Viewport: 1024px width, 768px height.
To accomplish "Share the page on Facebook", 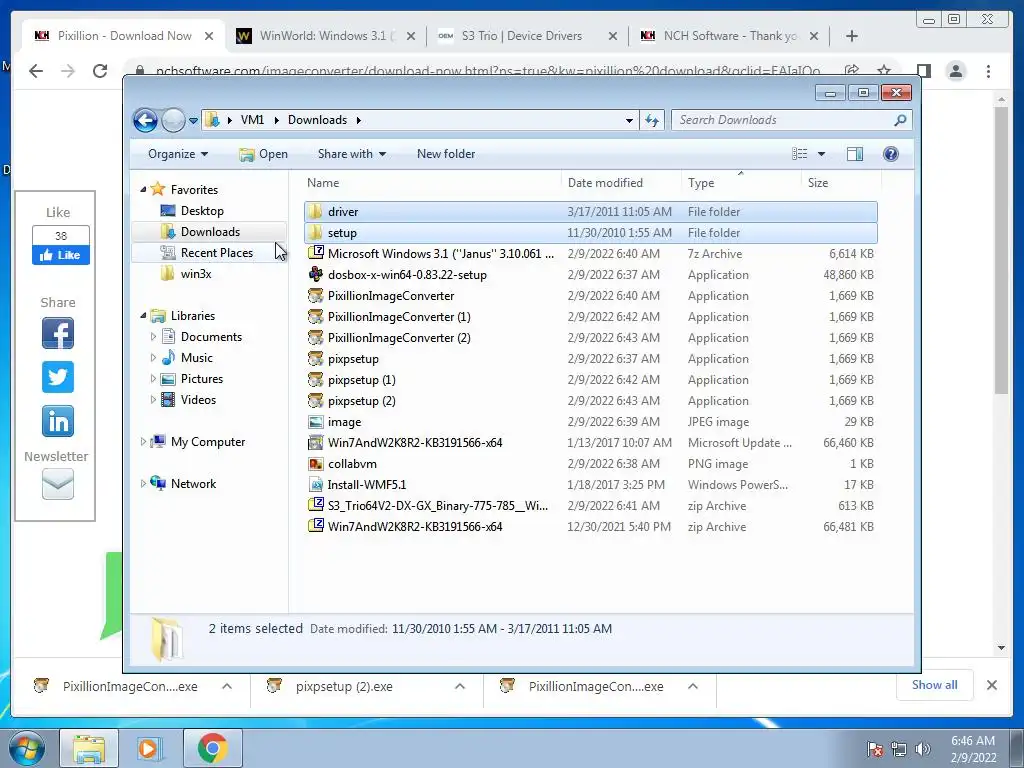I will pos(57,333).
